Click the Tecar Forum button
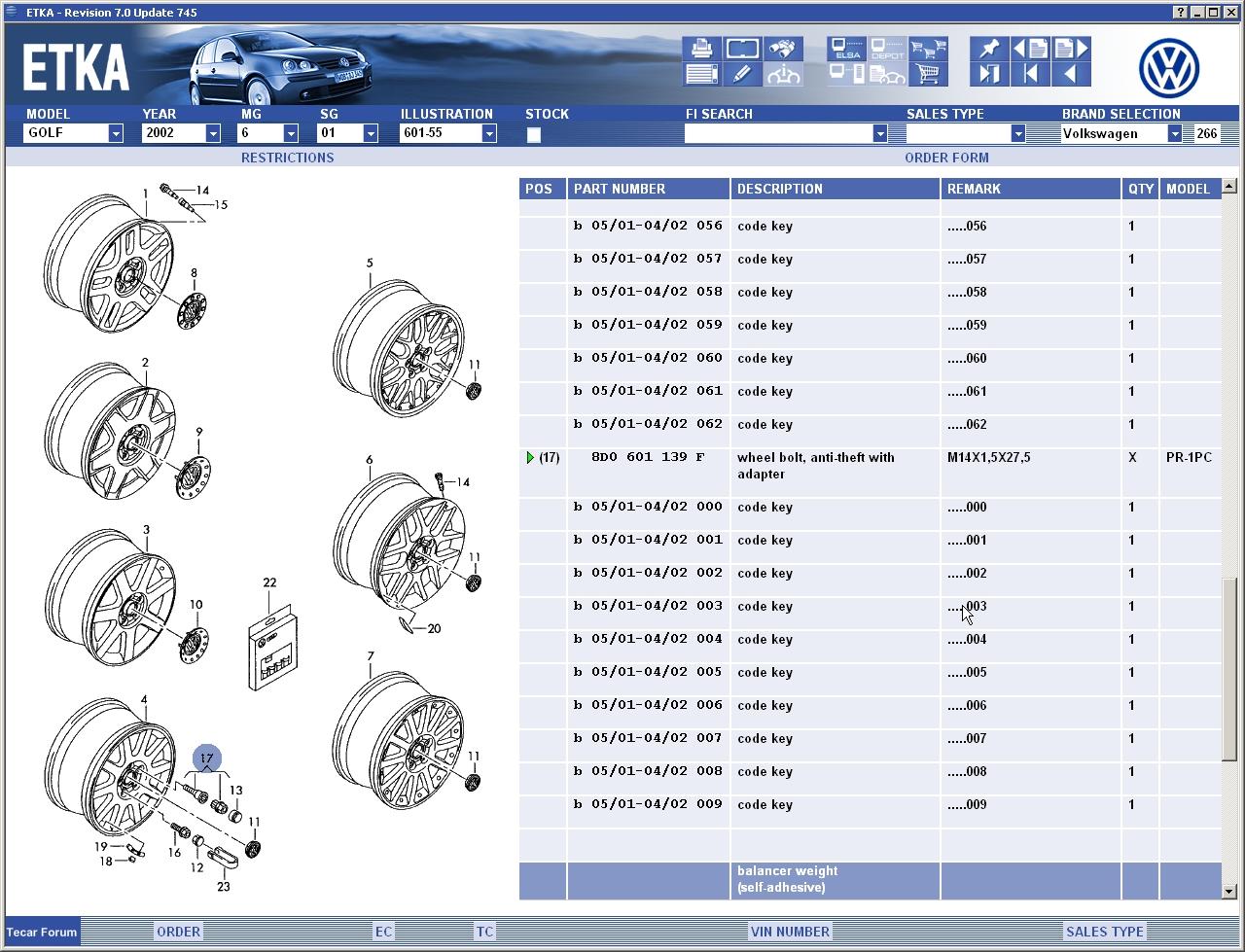The height and width of the screenshot is (952, 1245). [x=42, y=932]
